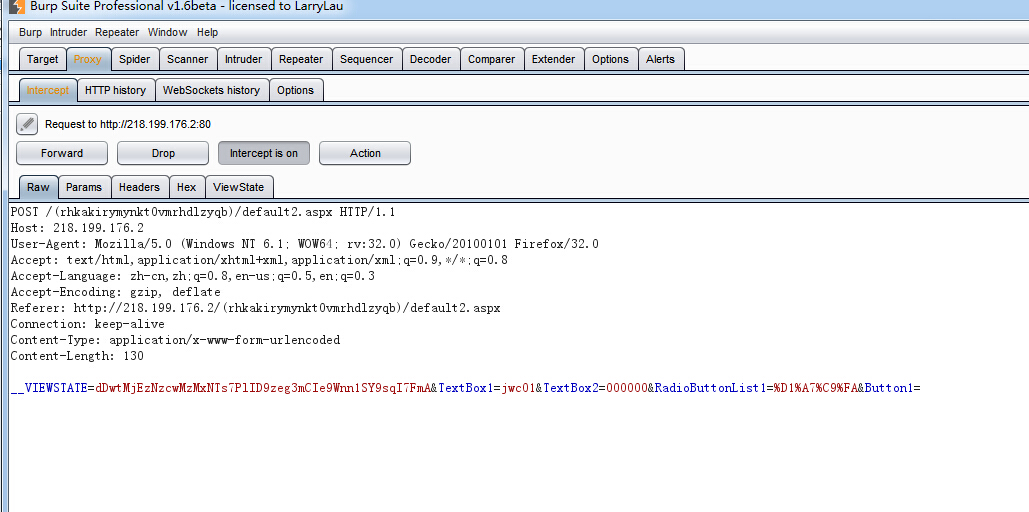Select the Raw request view tab
This screenshot has width=1029, height=512.
38,187
